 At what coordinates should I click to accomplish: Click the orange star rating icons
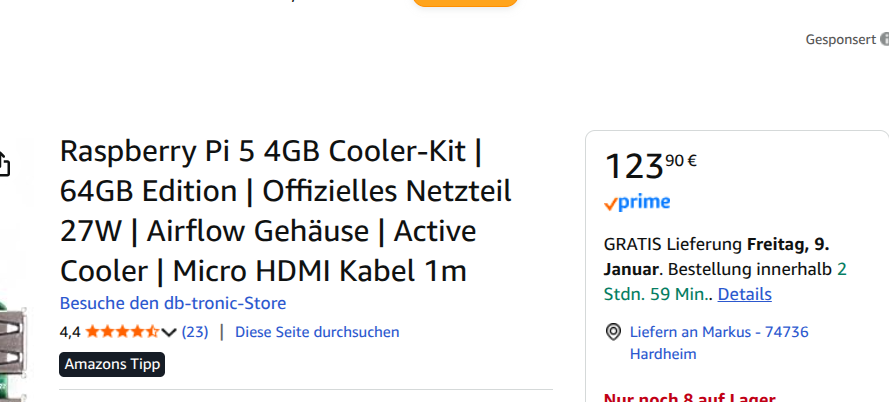pos(121,332)
